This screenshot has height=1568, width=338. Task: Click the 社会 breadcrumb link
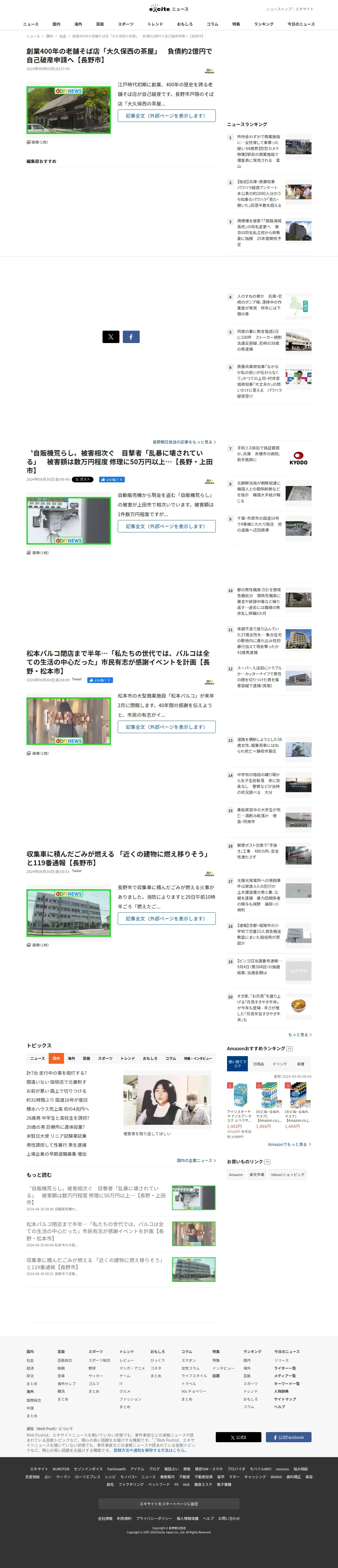click(63, 37)
